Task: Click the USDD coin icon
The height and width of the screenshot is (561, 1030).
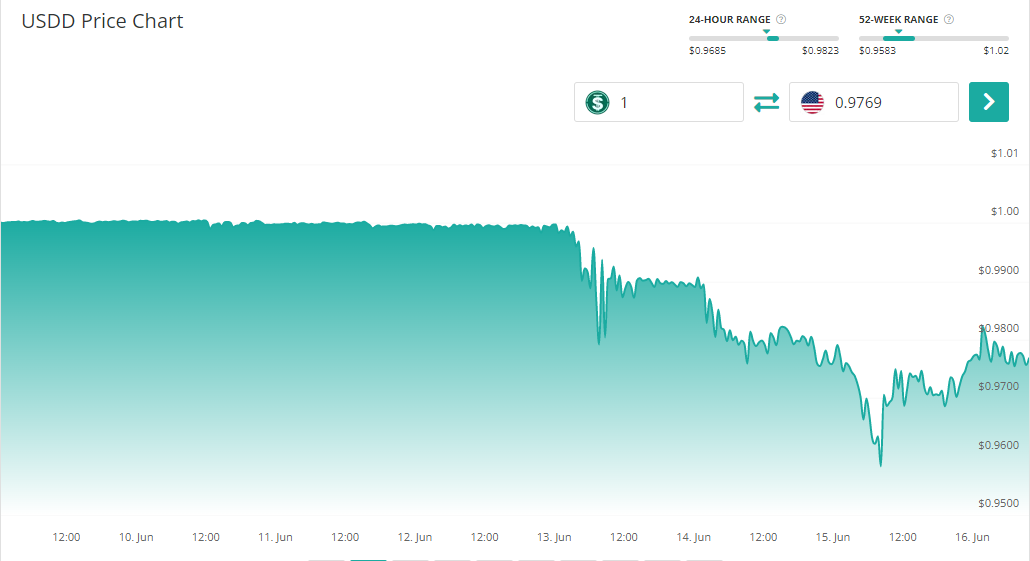Action: [597, 102]
